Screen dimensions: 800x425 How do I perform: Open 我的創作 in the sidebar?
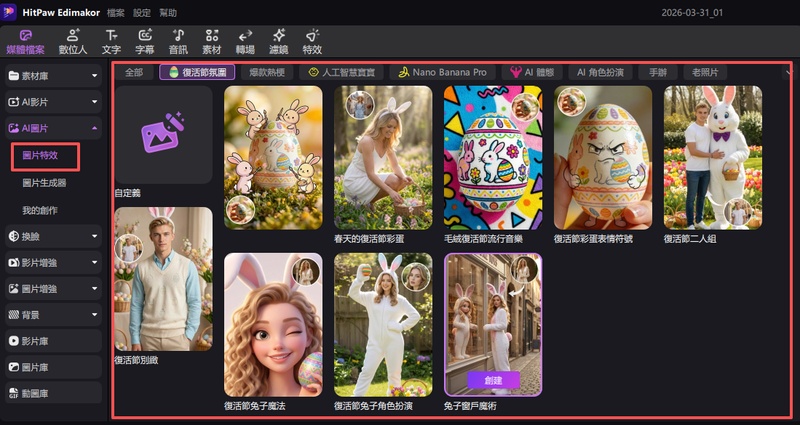tap(40, 210)
